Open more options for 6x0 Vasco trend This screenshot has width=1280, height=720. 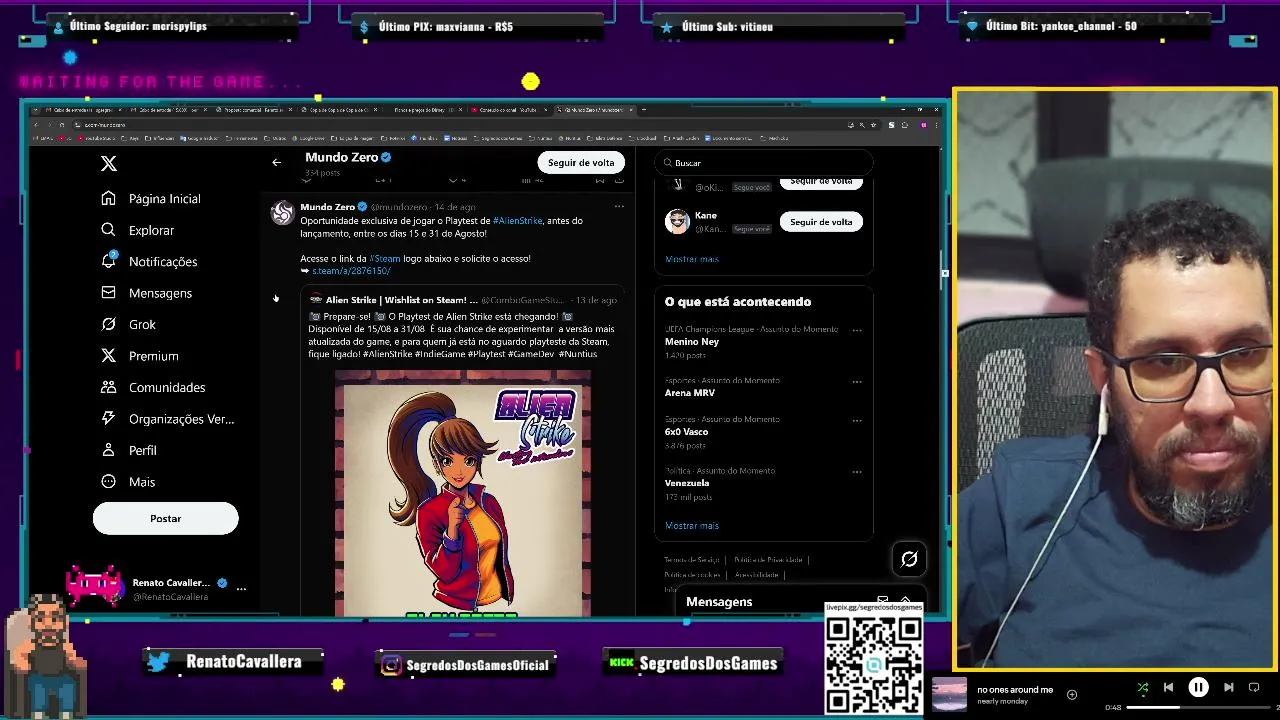click(857, 420)
